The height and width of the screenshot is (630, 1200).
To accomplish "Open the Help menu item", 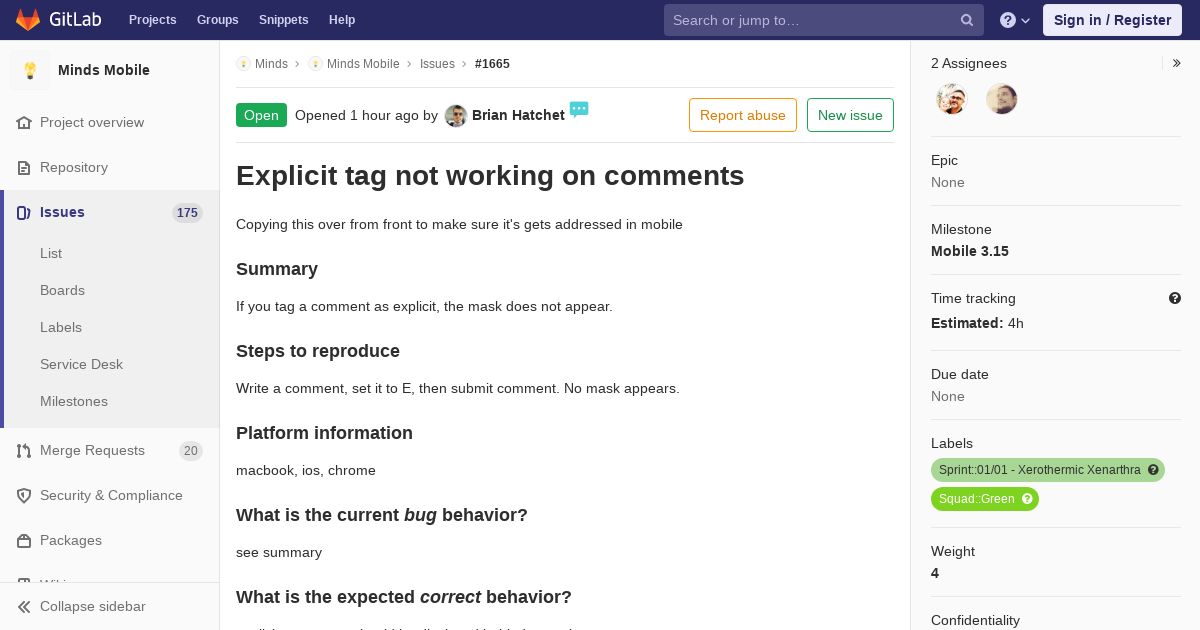I will [x=342, y=20].
